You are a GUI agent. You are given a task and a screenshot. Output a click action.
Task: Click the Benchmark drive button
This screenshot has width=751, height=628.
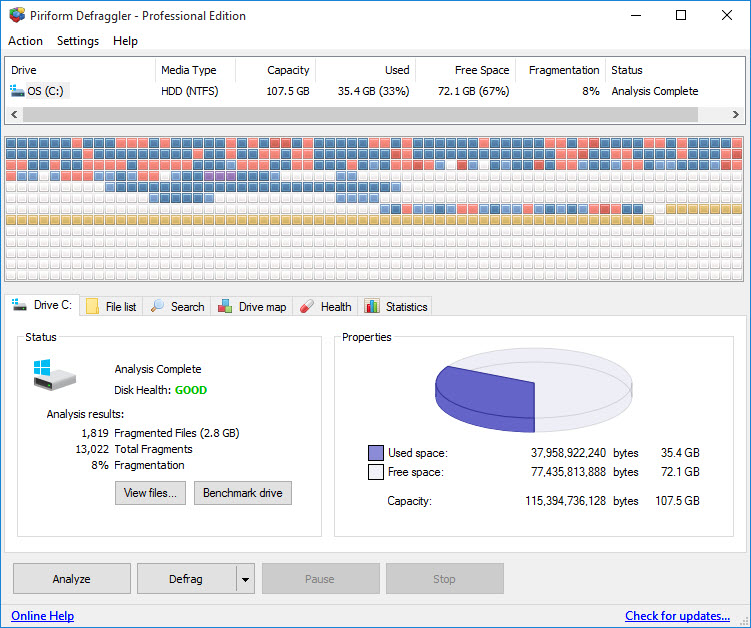[243, 493]
